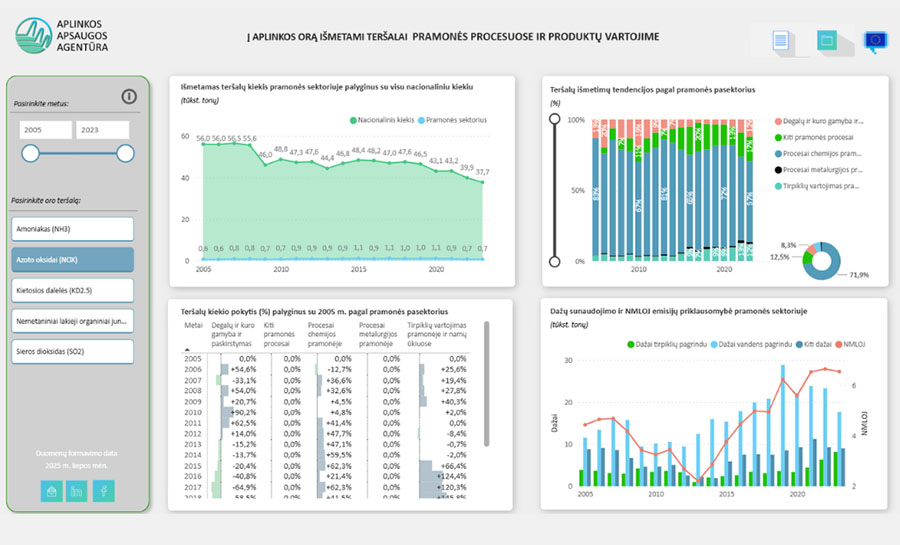Sort by Procesai metalurgijos pramonėje column header
This screenshot has width=900, height=545.
point(378,334)
